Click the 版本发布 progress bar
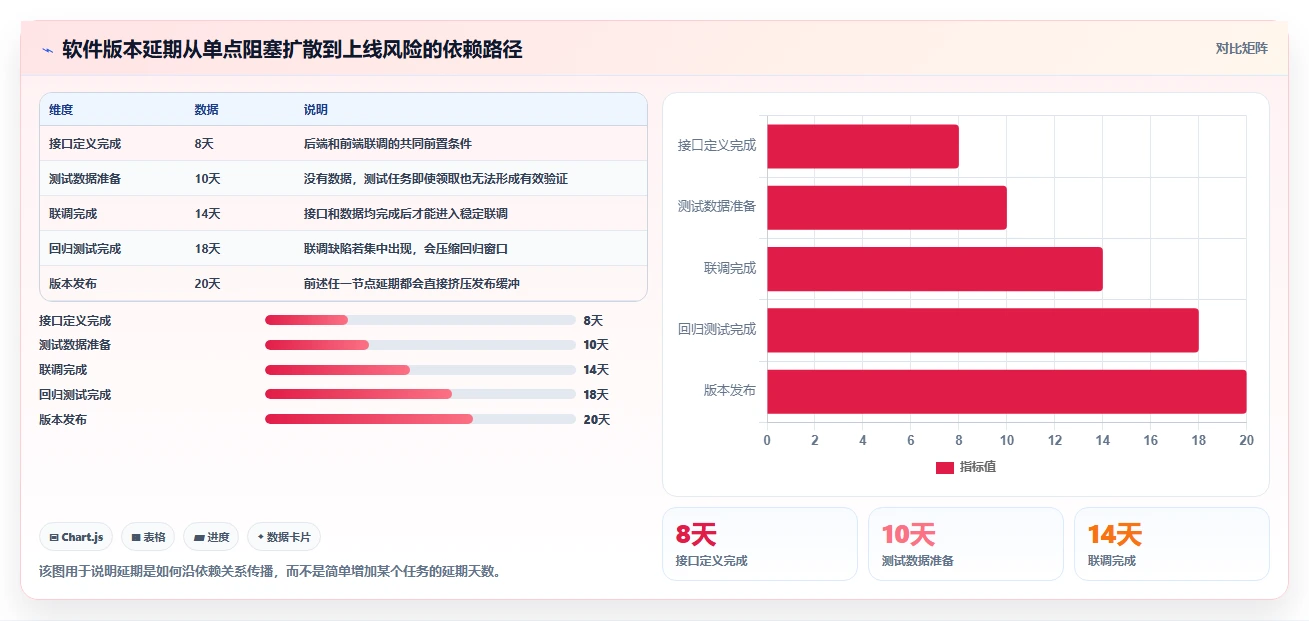Viewport: 1309px width, 621px height. click(x=420, y=419)
